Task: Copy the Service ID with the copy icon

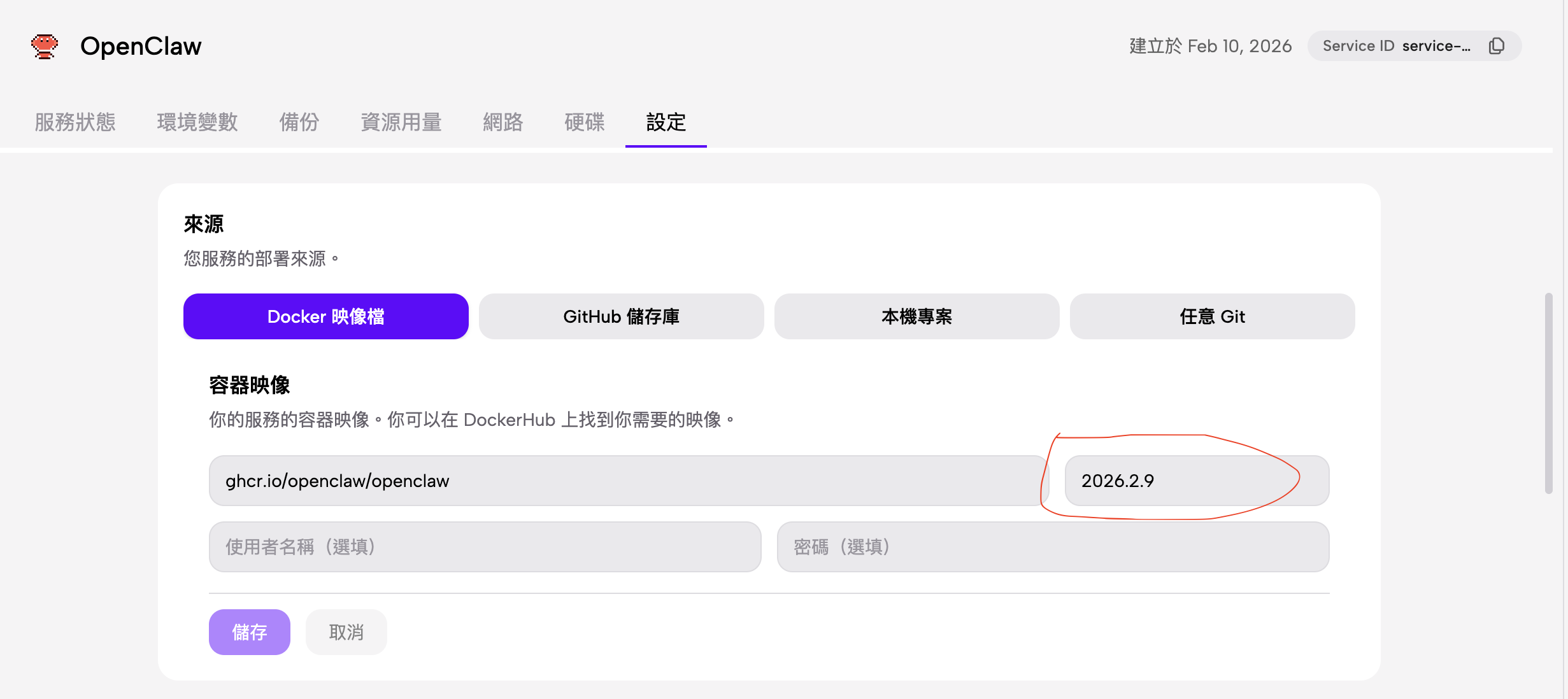Action: pos(1497,46)
